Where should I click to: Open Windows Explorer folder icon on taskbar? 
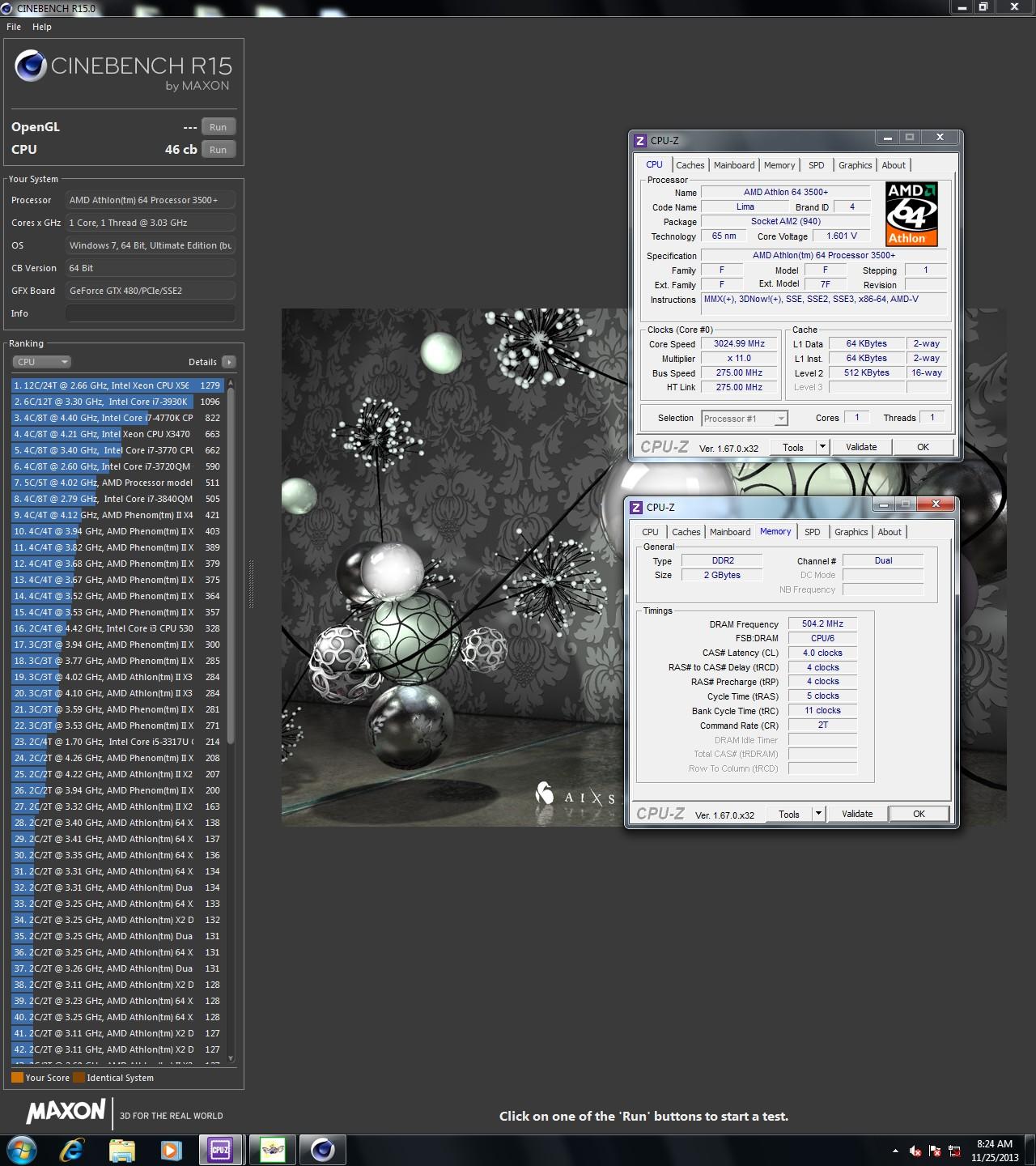(122, 1150)
